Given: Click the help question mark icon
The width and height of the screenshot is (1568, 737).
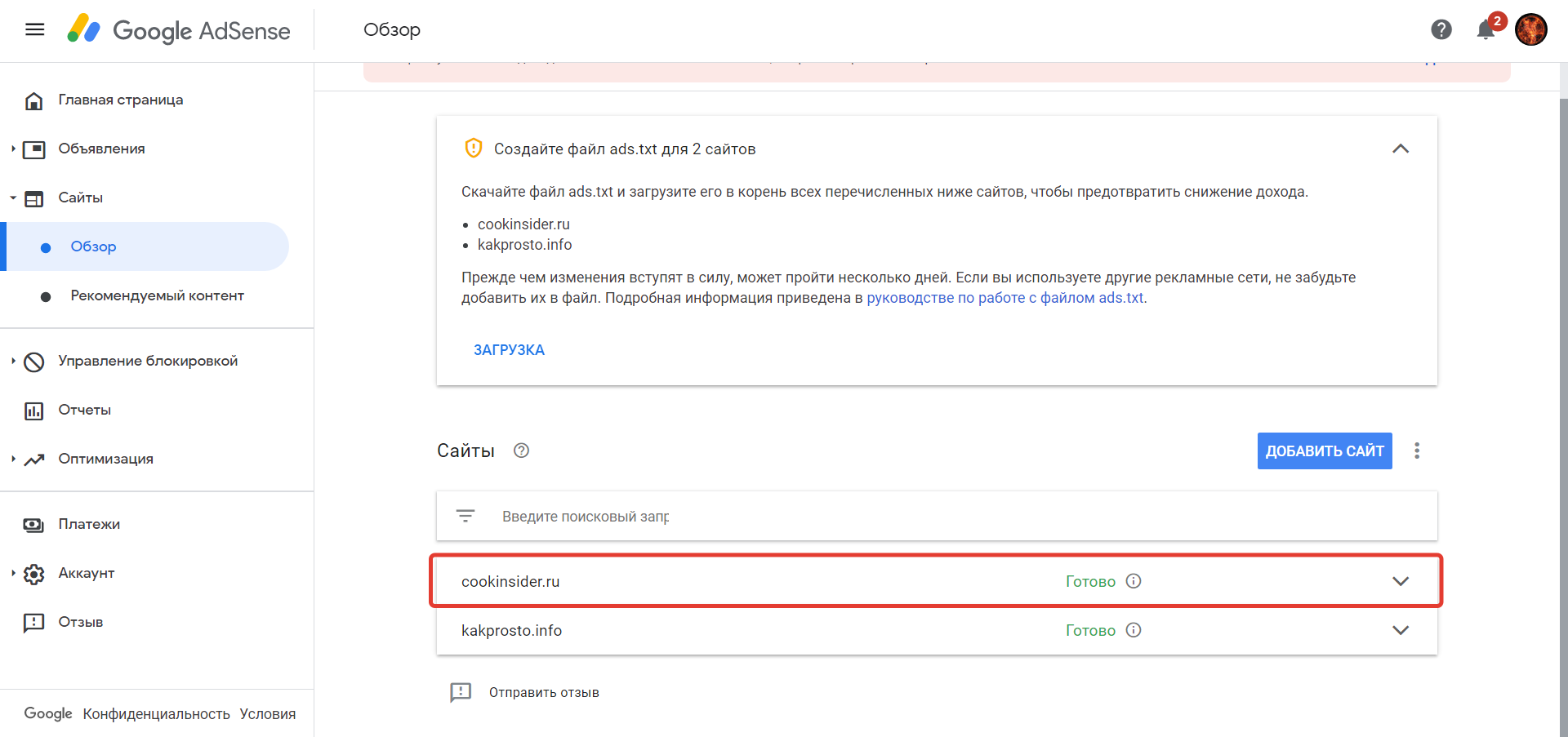Looking at the screenshot, I should 1441,30.
